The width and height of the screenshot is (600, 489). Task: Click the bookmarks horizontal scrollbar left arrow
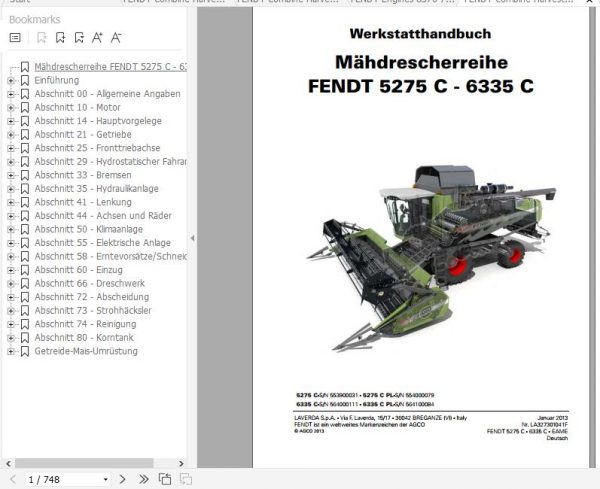pyautogui.click(x=8, y=463)
